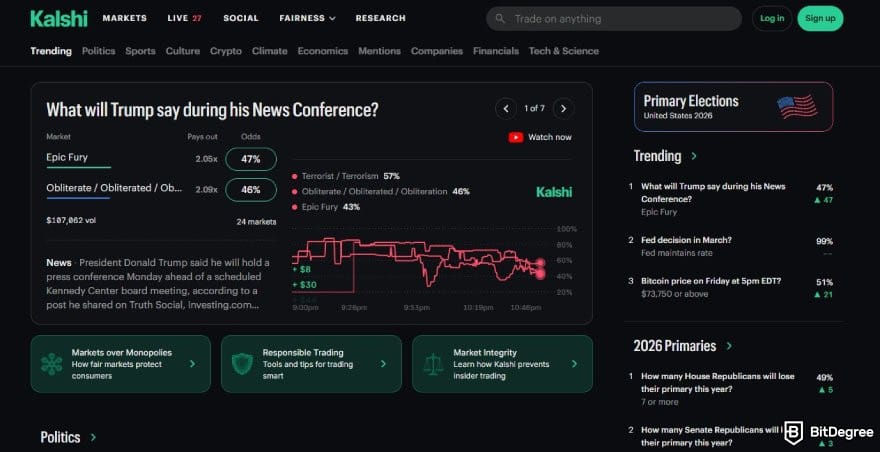Screen dimensions: 880x452
Task: Select the Climate category tab
Action: tap(269, 51)
